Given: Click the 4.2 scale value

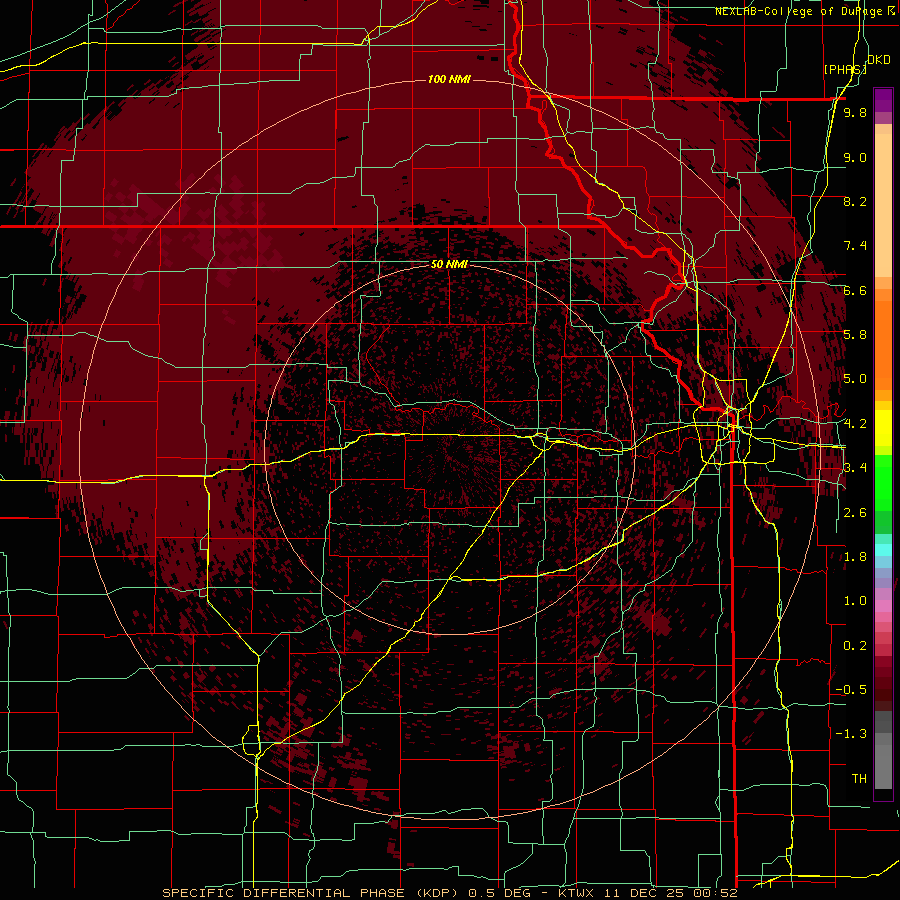Looking at the screenshot, I should tap(855, 424).
